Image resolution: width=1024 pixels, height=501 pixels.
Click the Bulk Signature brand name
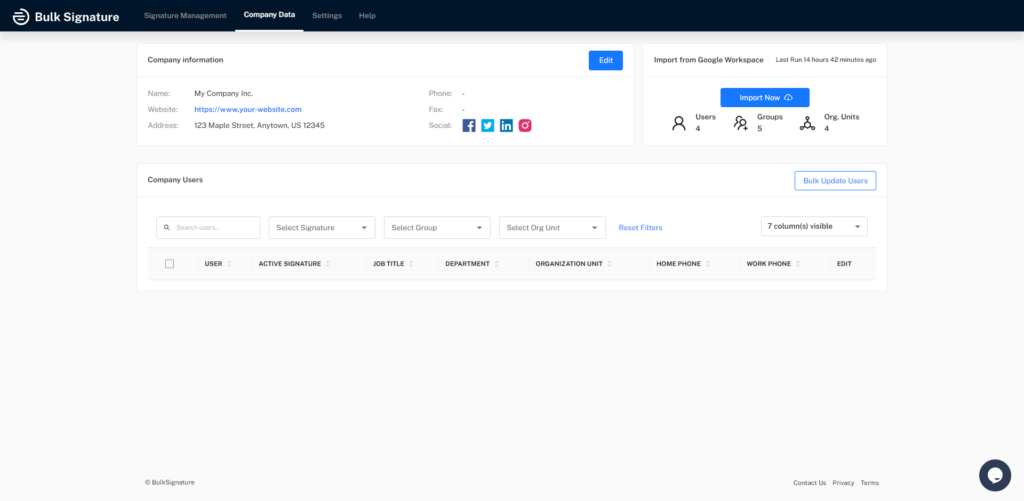[77, 17]
